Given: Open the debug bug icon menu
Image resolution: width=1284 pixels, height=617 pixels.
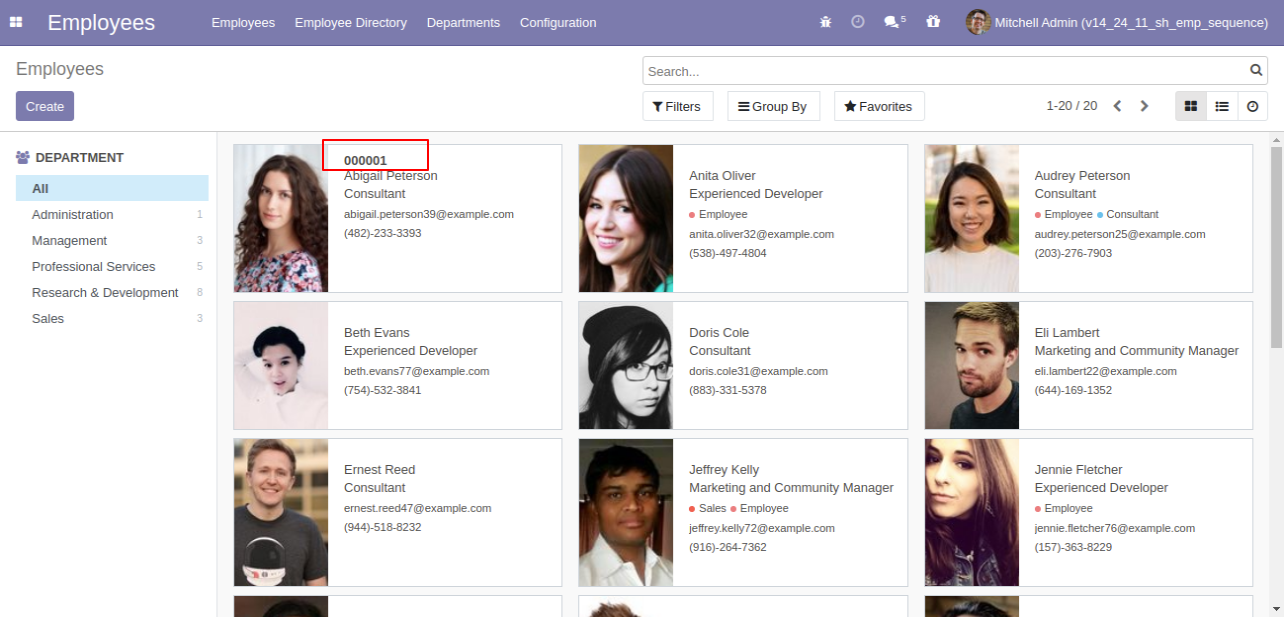Looking at the screenshot, I should 825,22.
